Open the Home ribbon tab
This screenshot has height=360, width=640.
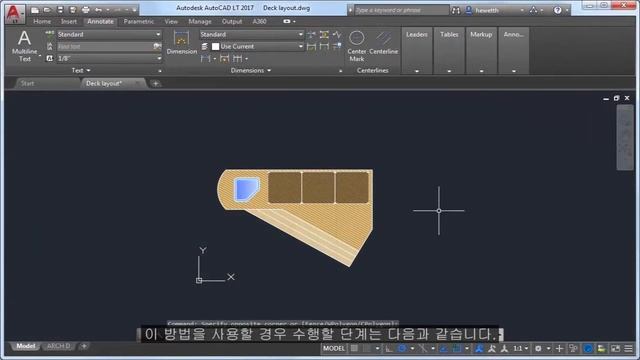click(42, 21)
